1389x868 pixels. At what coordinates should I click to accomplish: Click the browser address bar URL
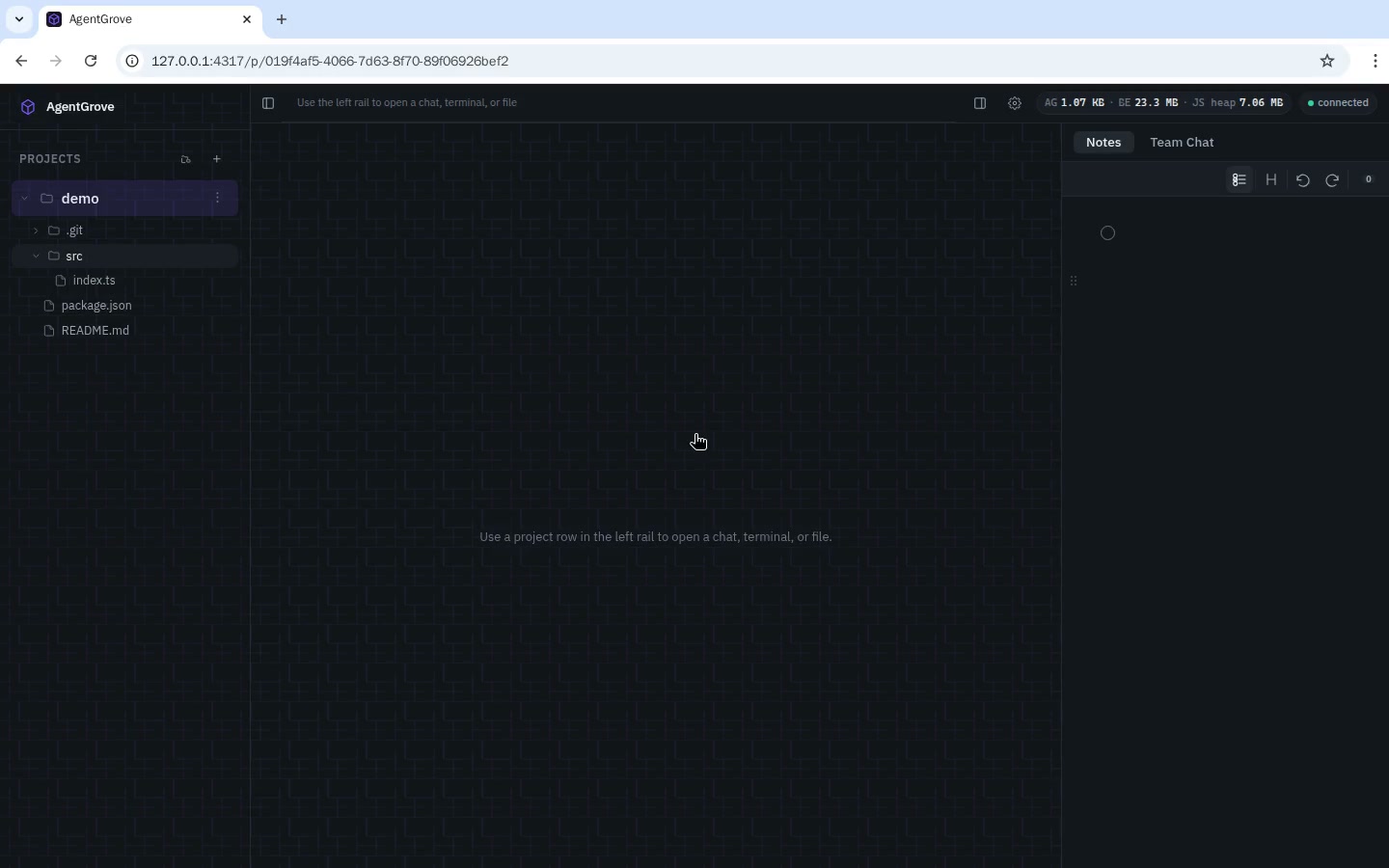[x=331, y=62]
